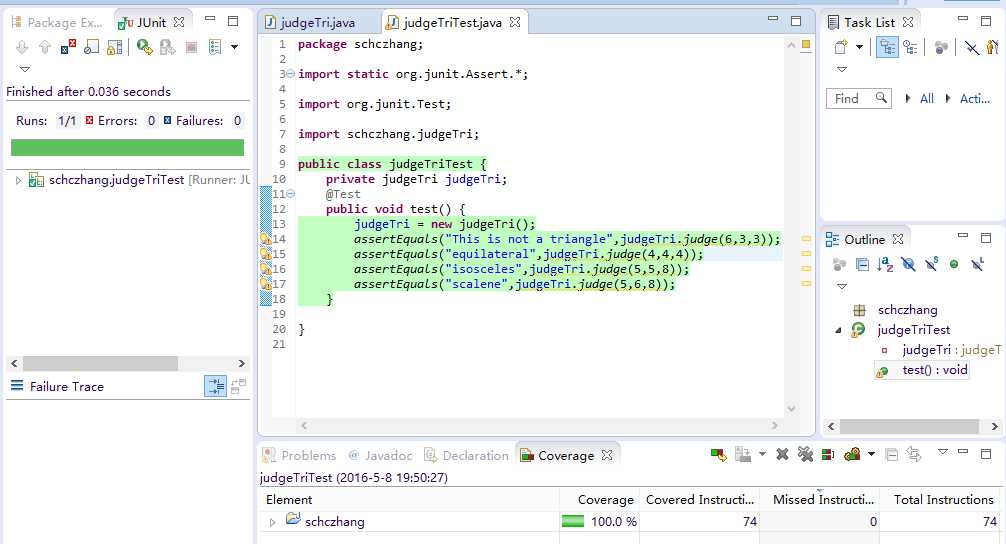Screen dimensions: 1006x544
Task: Toggle Show Skipped Tests Only in JUnit view
Action: point(91,47)
